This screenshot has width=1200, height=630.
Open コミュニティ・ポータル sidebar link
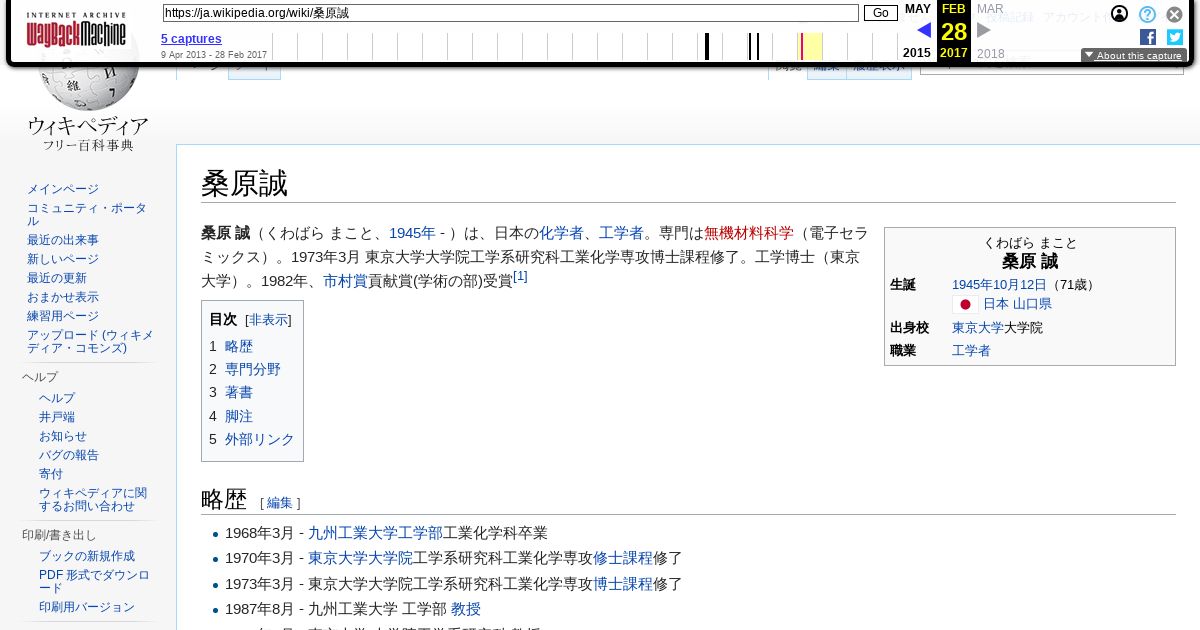pyautogui.click(x=87, y=214)
